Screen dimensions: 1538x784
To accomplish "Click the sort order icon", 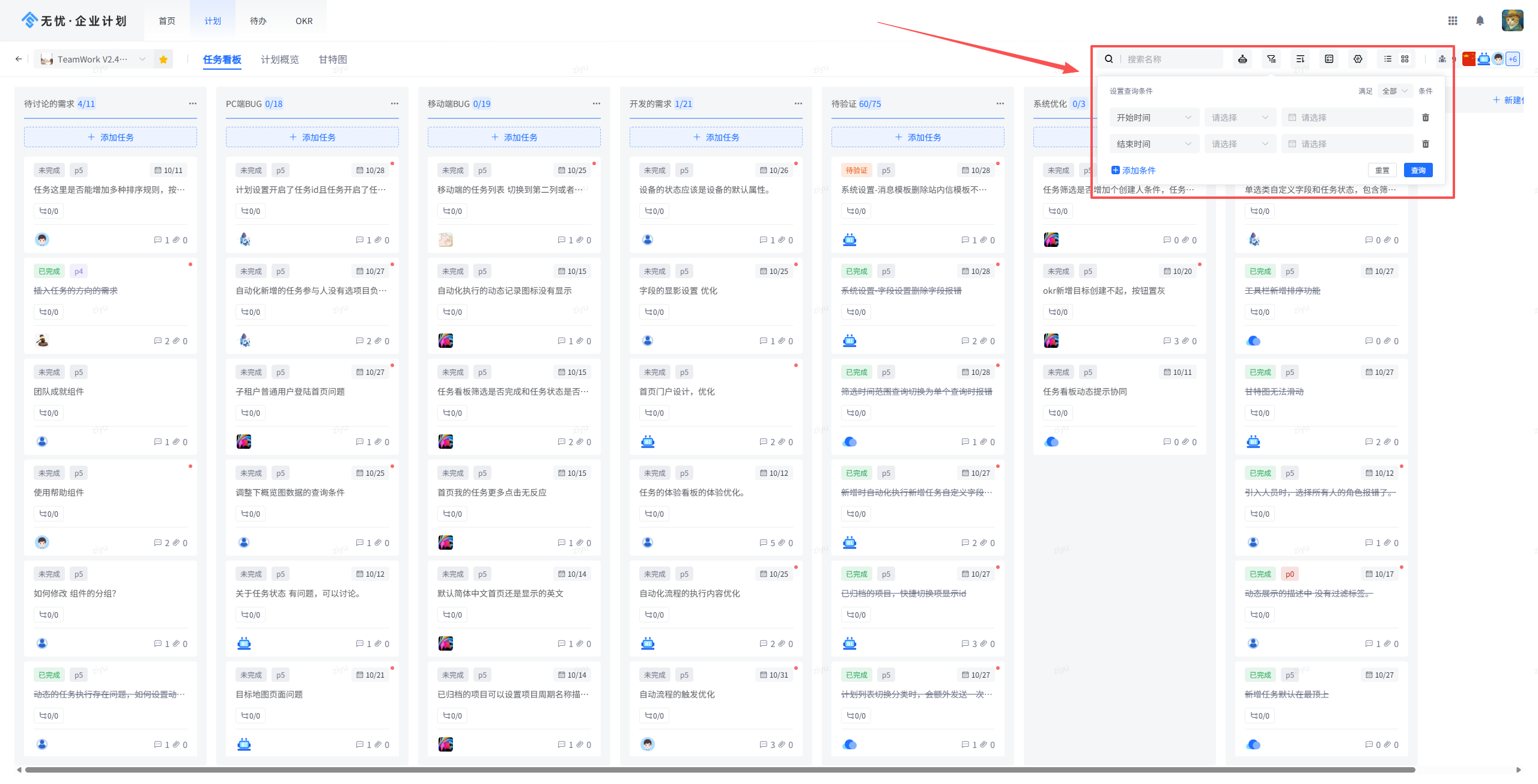I will point(1300,59).
